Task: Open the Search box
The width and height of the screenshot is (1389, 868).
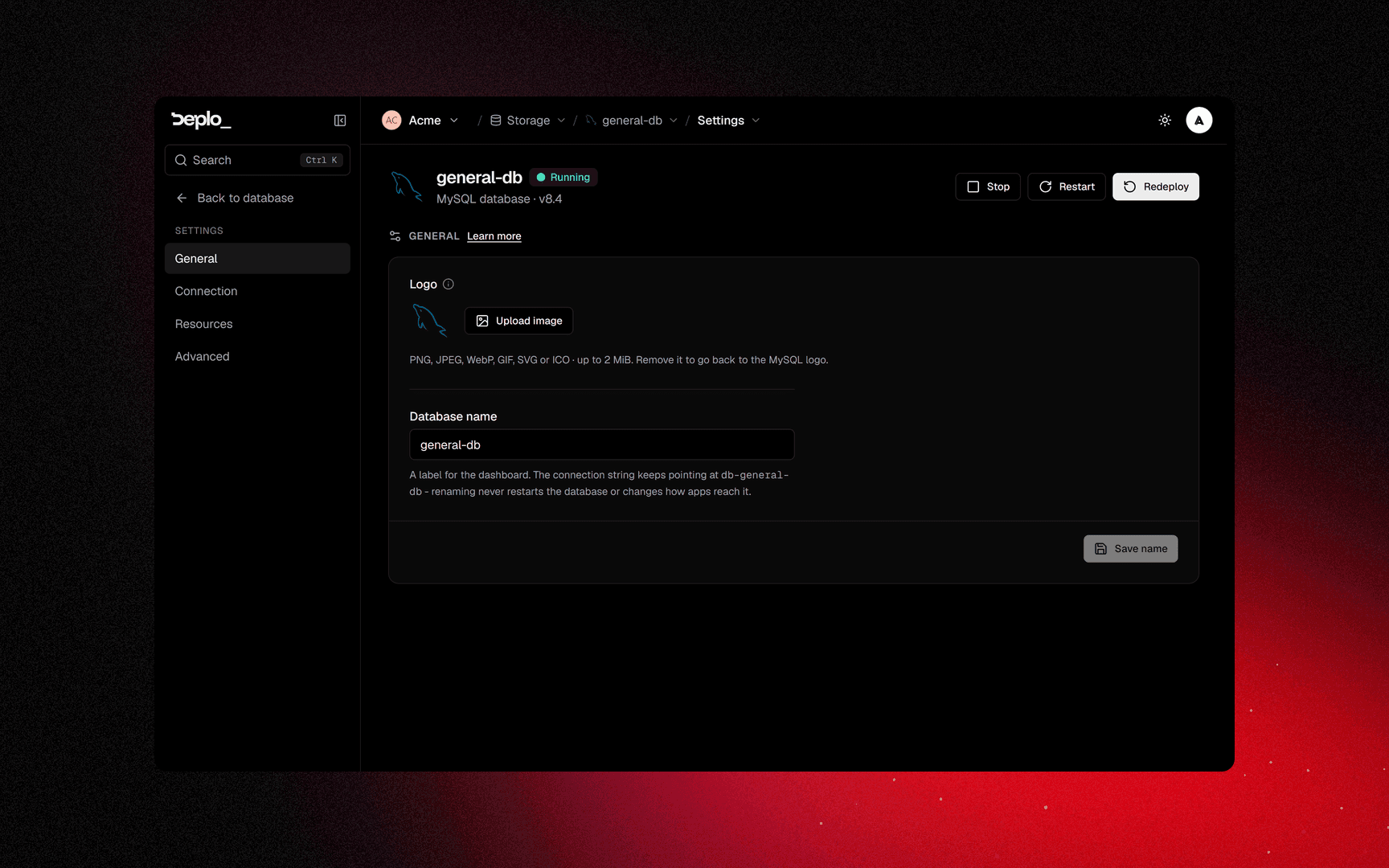Action: 257,160
